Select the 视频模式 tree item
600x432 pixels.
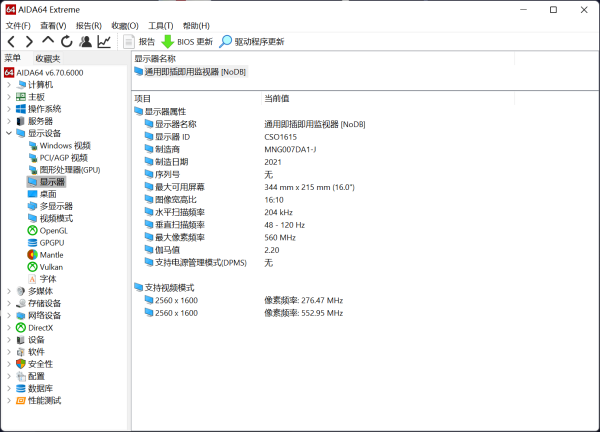pos(50,218)
